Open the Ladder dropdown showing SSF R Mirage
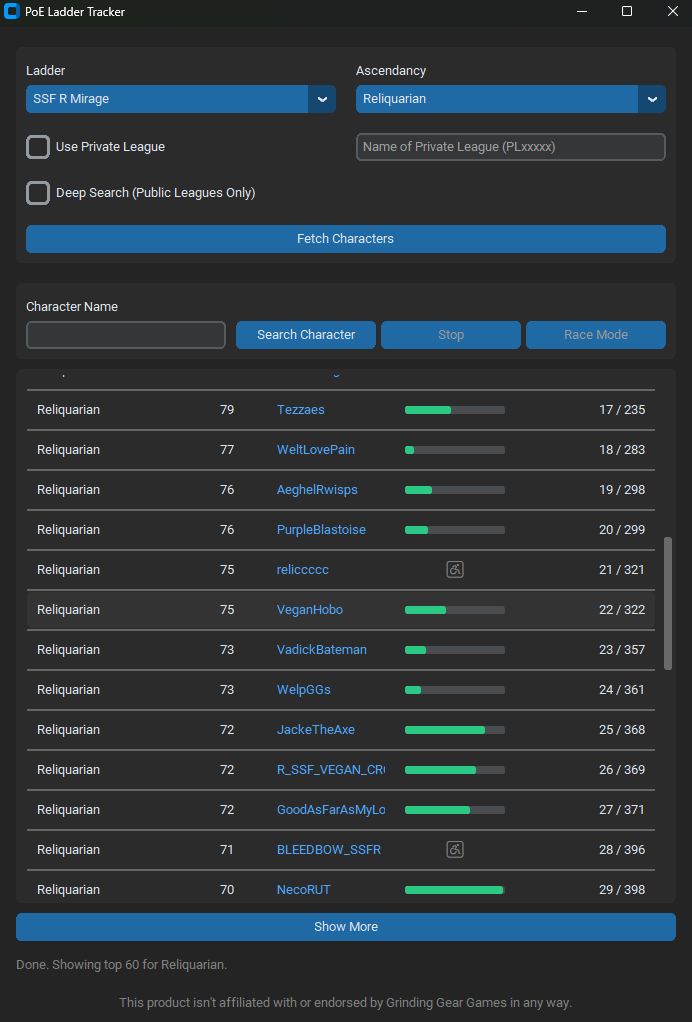 180,99
